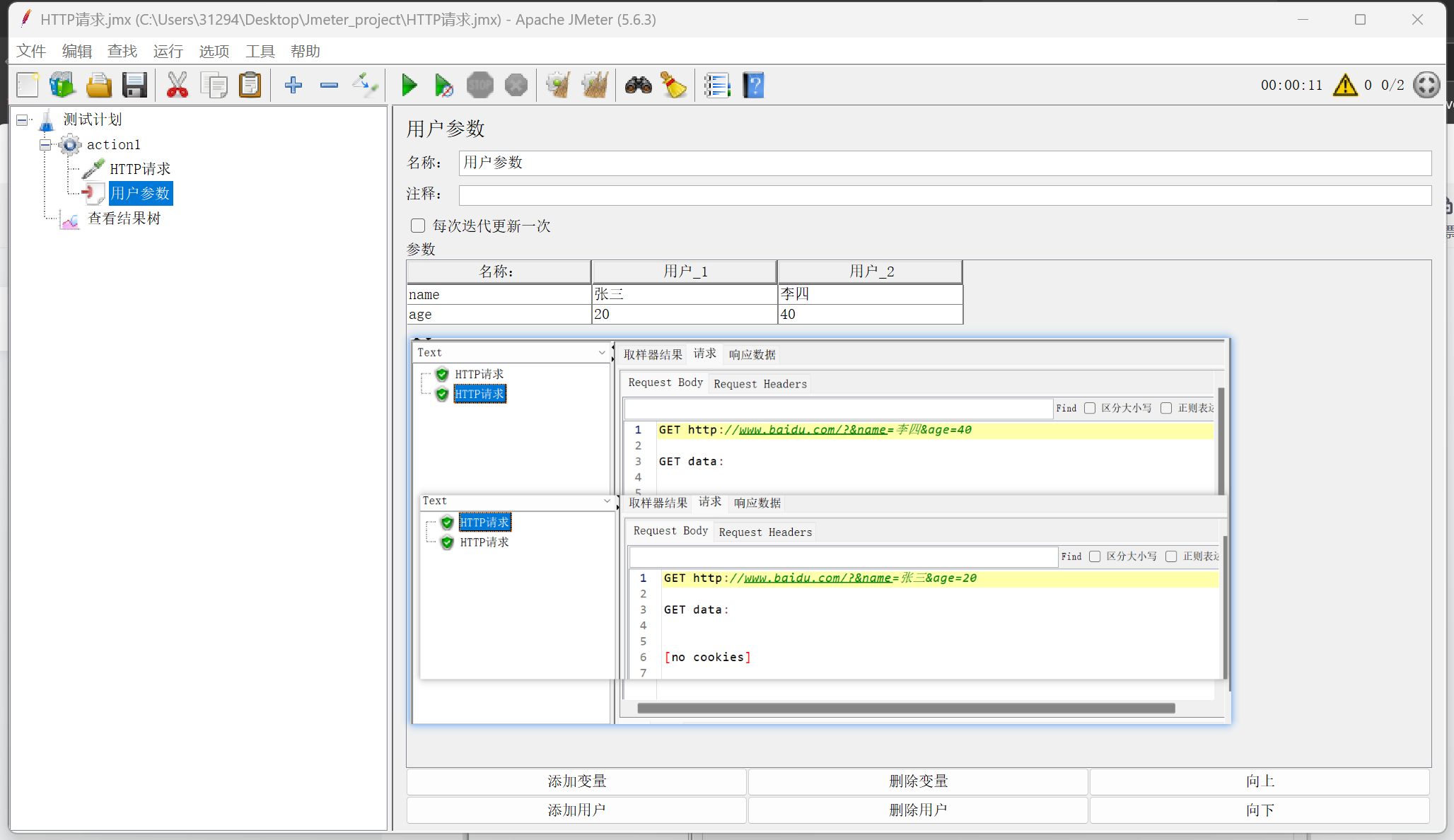The width and height of the screenshot is (1454, 840).
Task: Collapse the 测试计划 tree node
Action: (23, 120)
